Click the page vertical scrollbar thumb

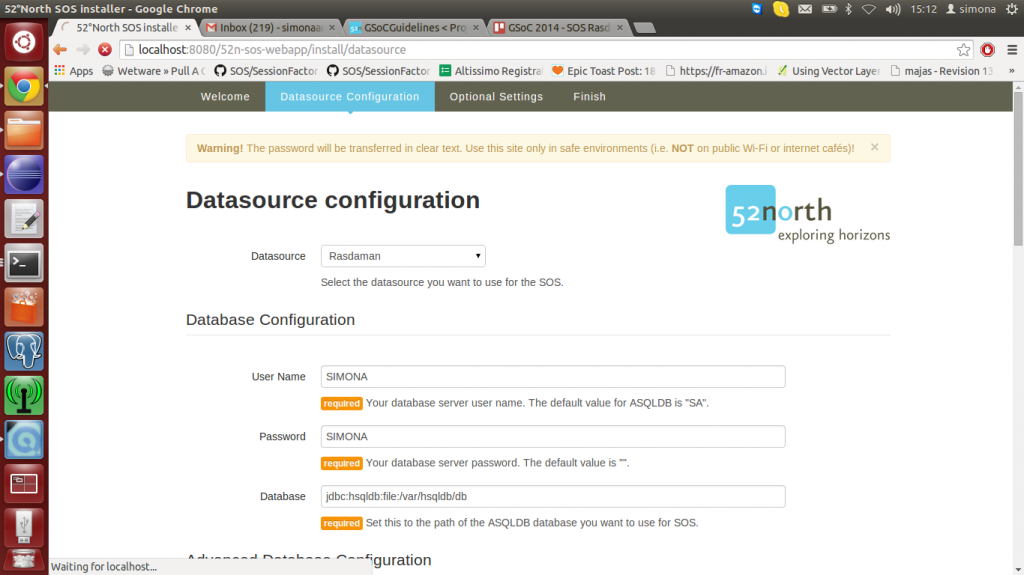pos(1018,169)
